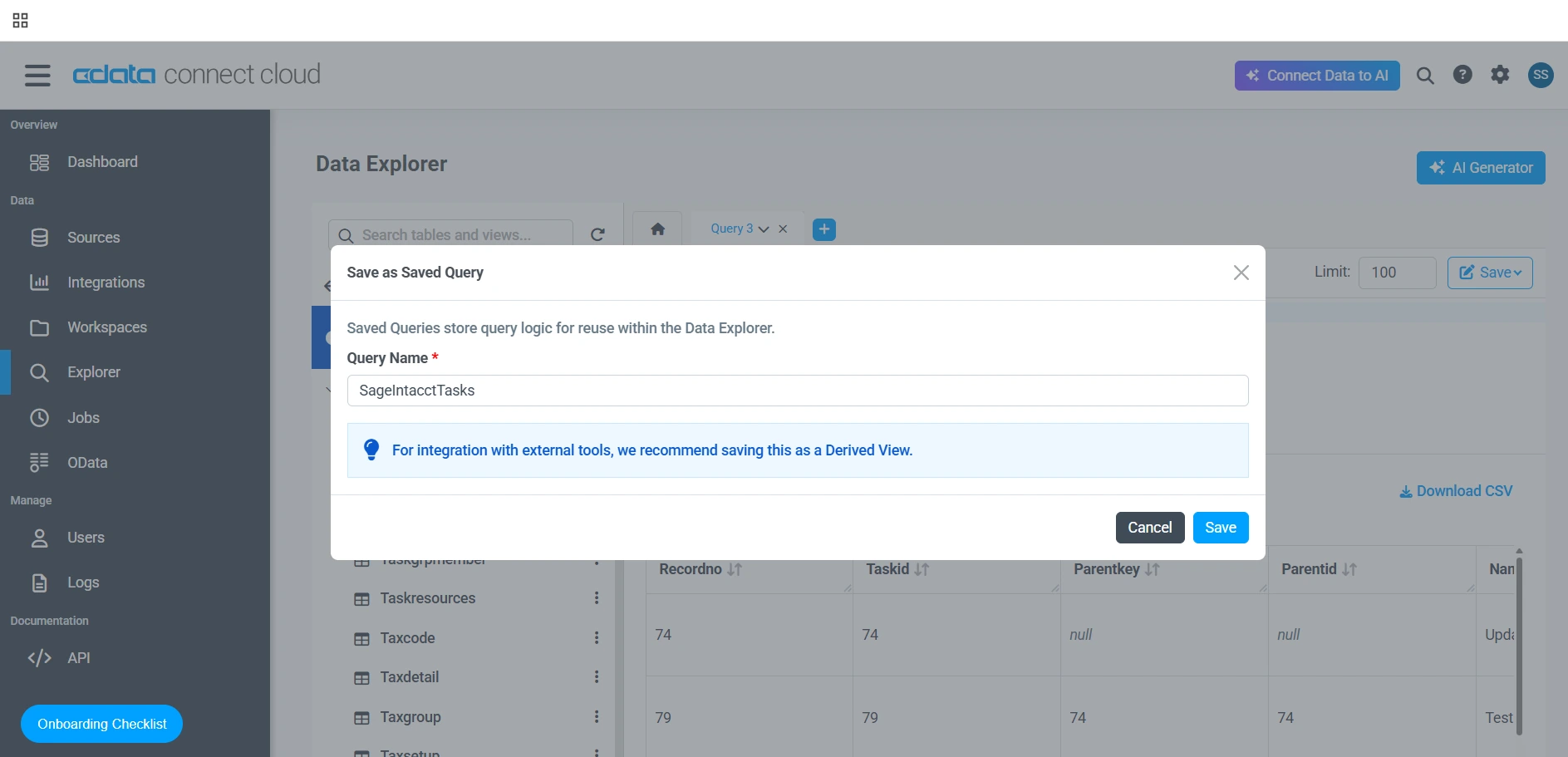Add a new query tab with plus icon
1568x757 pixels.
point(824,229)
